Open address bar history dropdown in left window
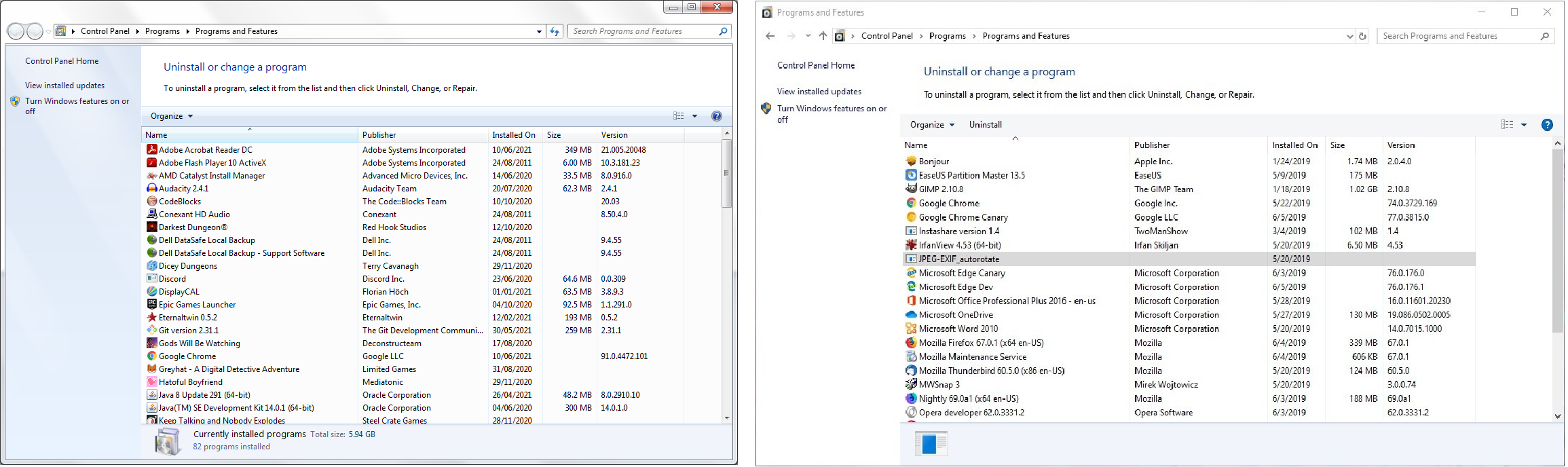Viewport: 1568px width, 467px height. coord(539,31)
